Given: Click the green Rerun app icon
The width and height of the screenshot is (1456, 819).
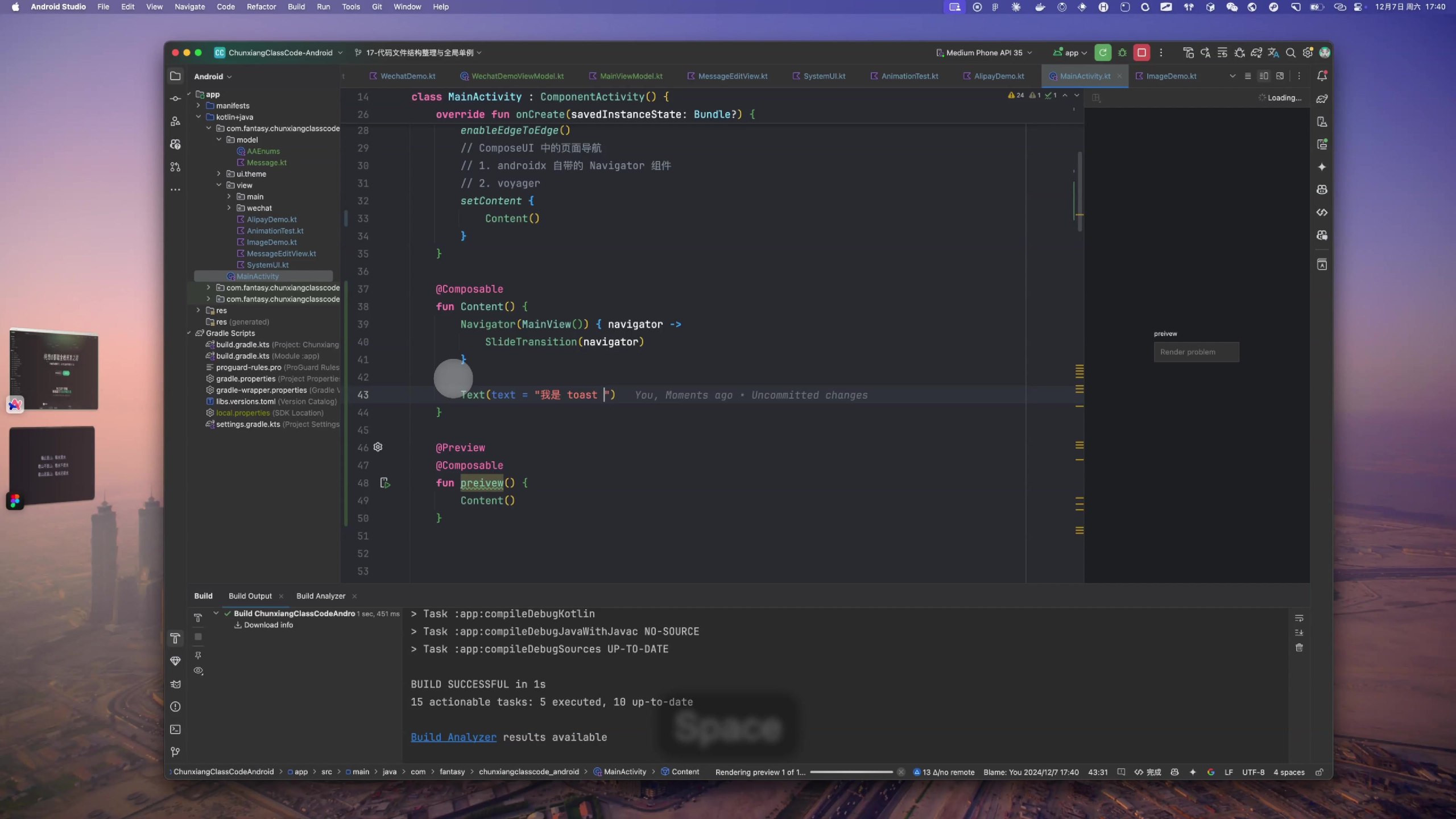Looking at the screenshot, I should click(x=1102, y=52).
